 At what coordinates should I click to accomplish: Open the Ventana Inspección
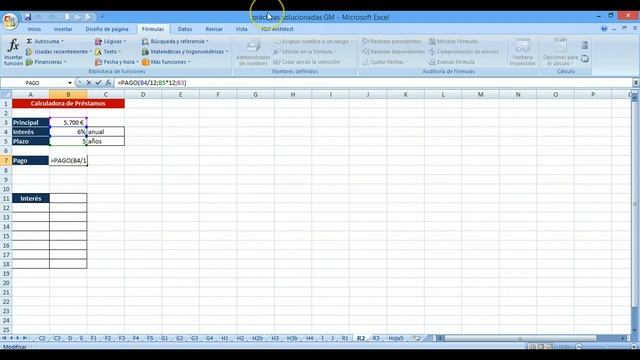522,52
